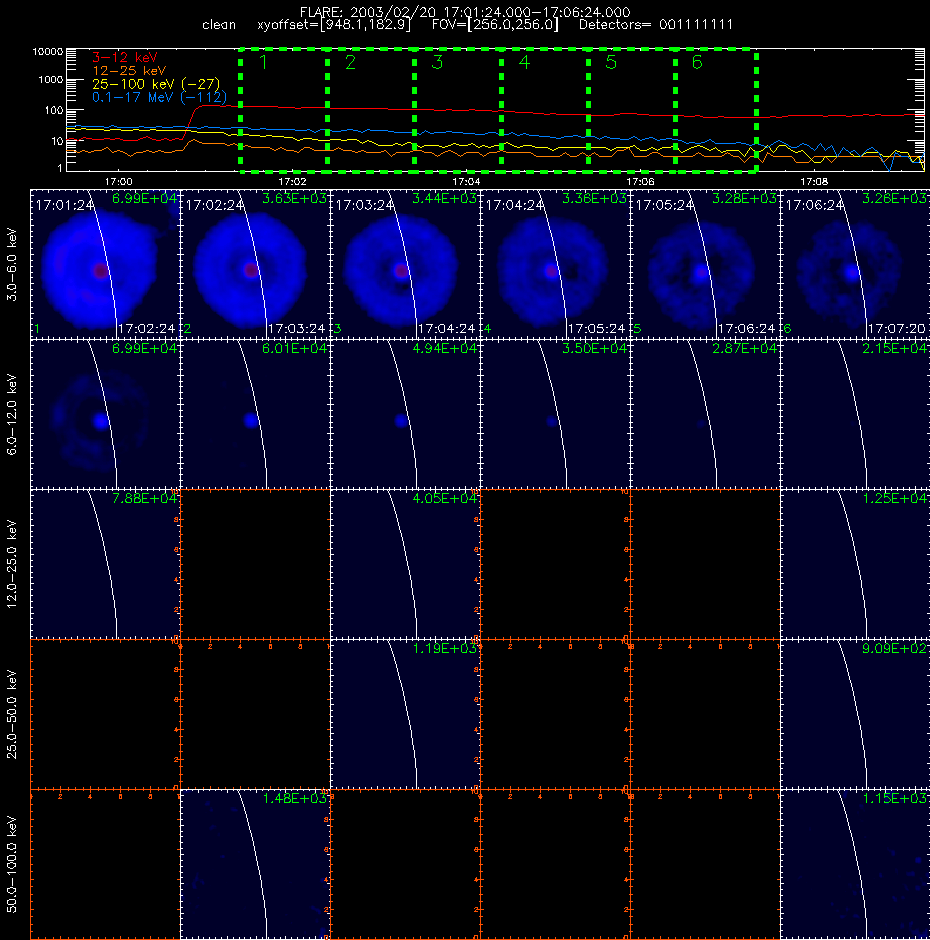
Task: Open the 3-6 keV image starting 17:02:24
Action: [255, 264]
